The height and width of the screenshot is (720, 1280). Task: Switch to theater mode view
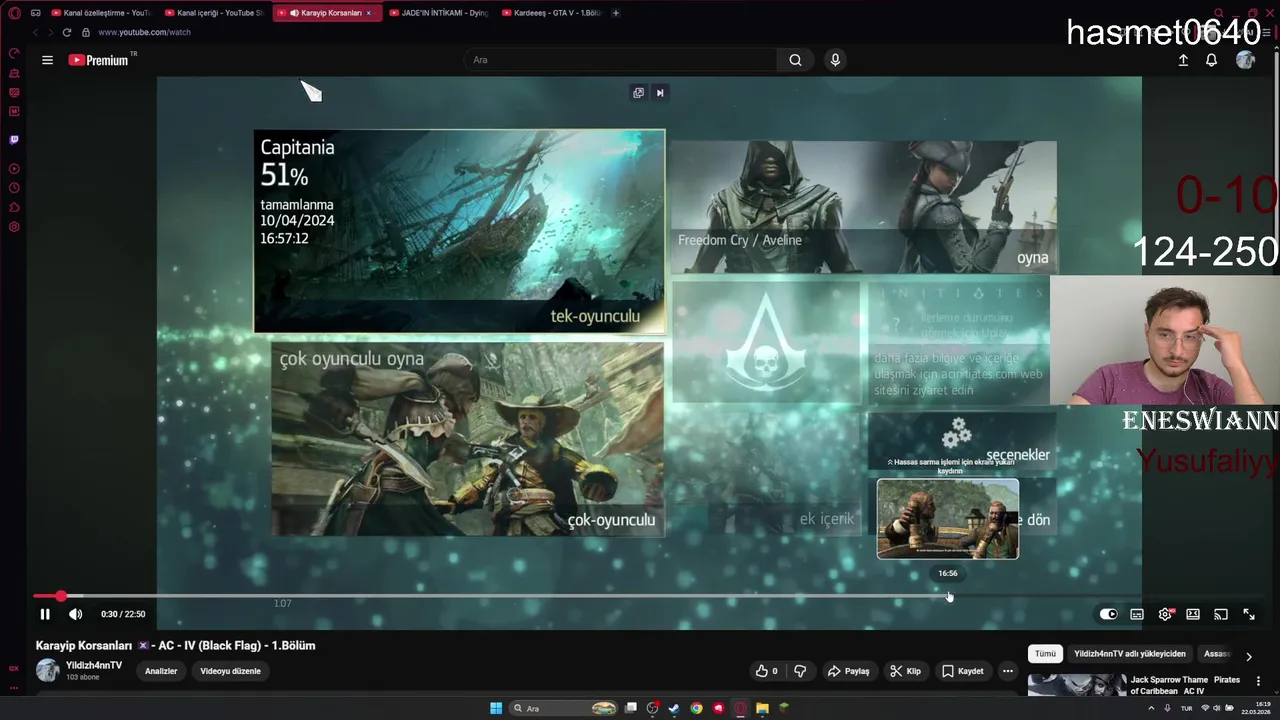point(1193,614)
